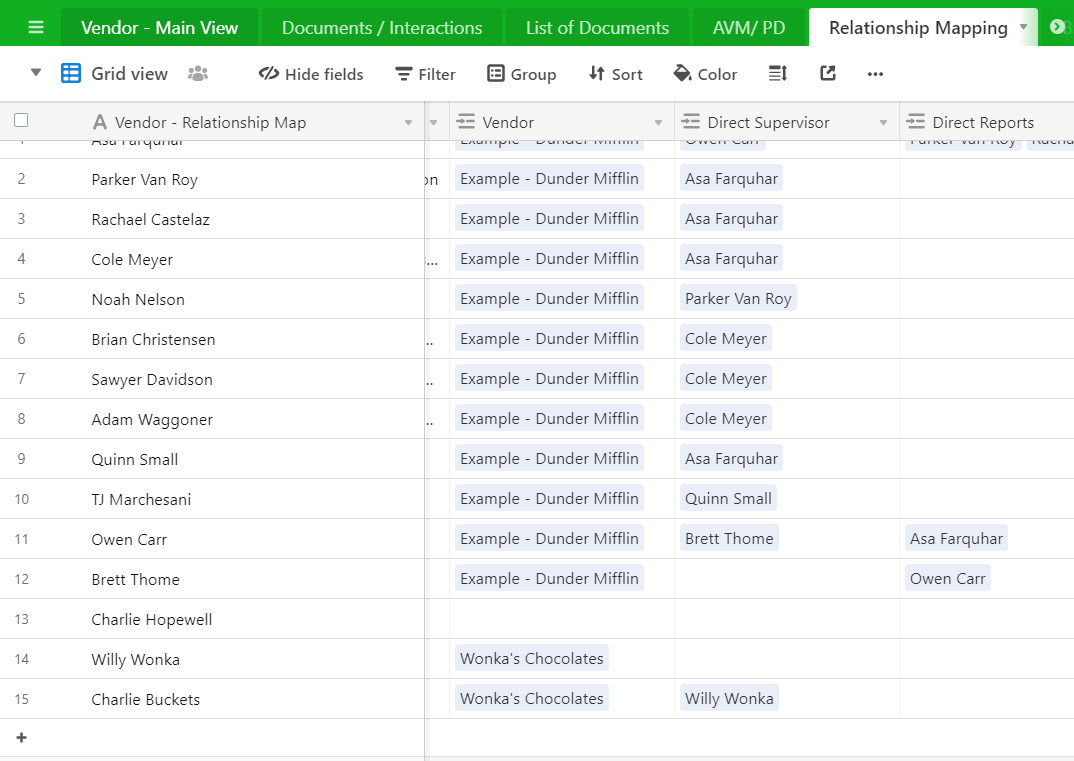Click the Sort arrows icon
This screenshot has height=761, width=1074.
pyautogui.click(x=597, y=73)
